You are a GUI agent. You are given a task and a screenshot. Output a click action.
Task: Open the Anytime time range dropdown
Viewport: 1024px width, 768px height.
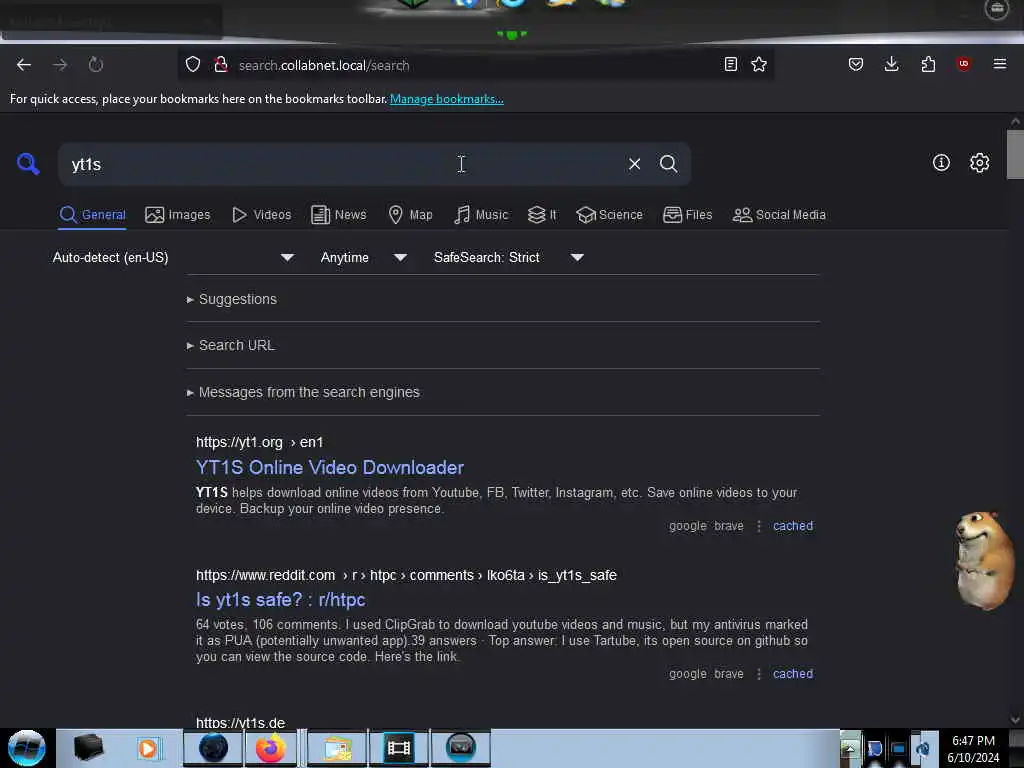pyautogui.click(x=363, y=257)
